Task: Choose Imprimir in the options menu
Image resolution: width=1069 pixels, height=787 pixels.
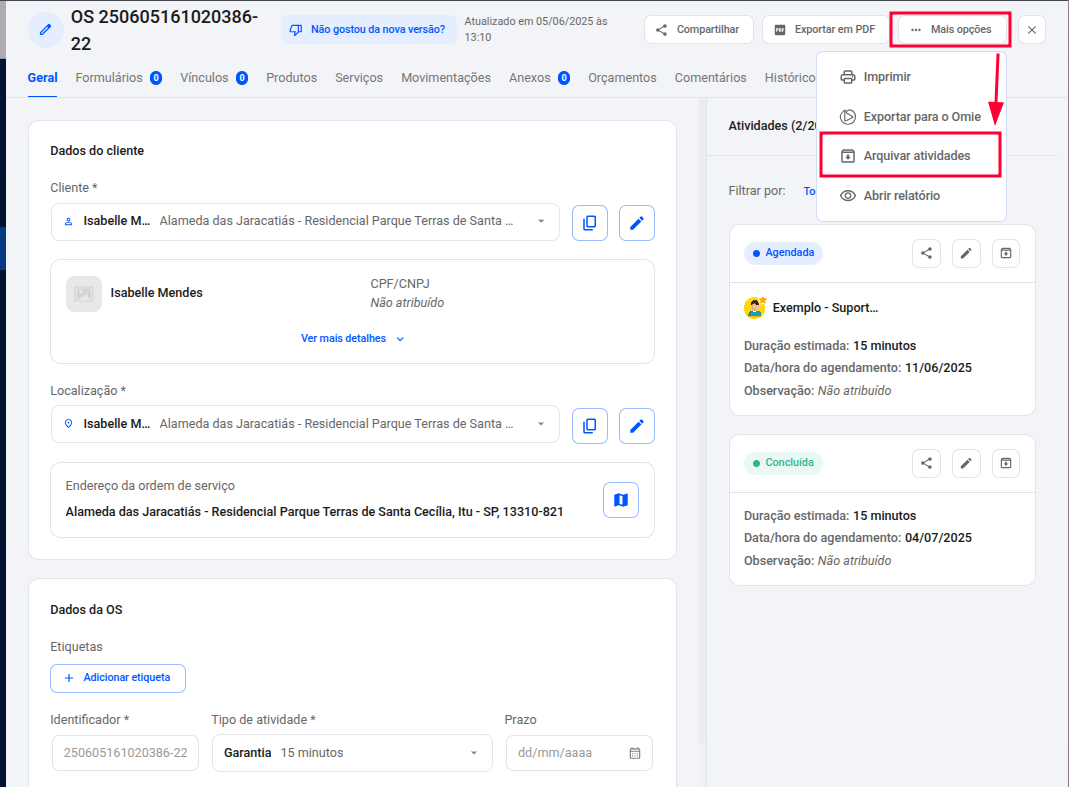Action: 886,77
